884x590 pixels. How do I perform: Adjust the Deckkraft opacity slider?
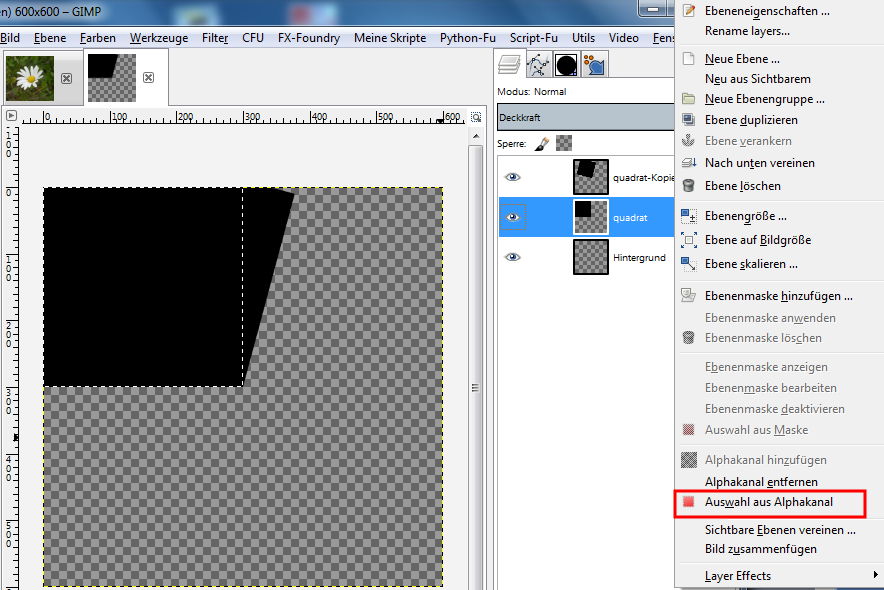click(x=585, y=118)
